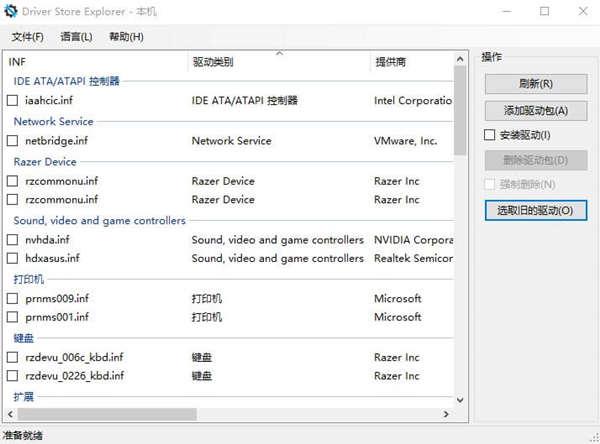This screenshot has width=600, height=444.
Task: Click the 添加驱动包(A) button
Action: coord(535,110)
